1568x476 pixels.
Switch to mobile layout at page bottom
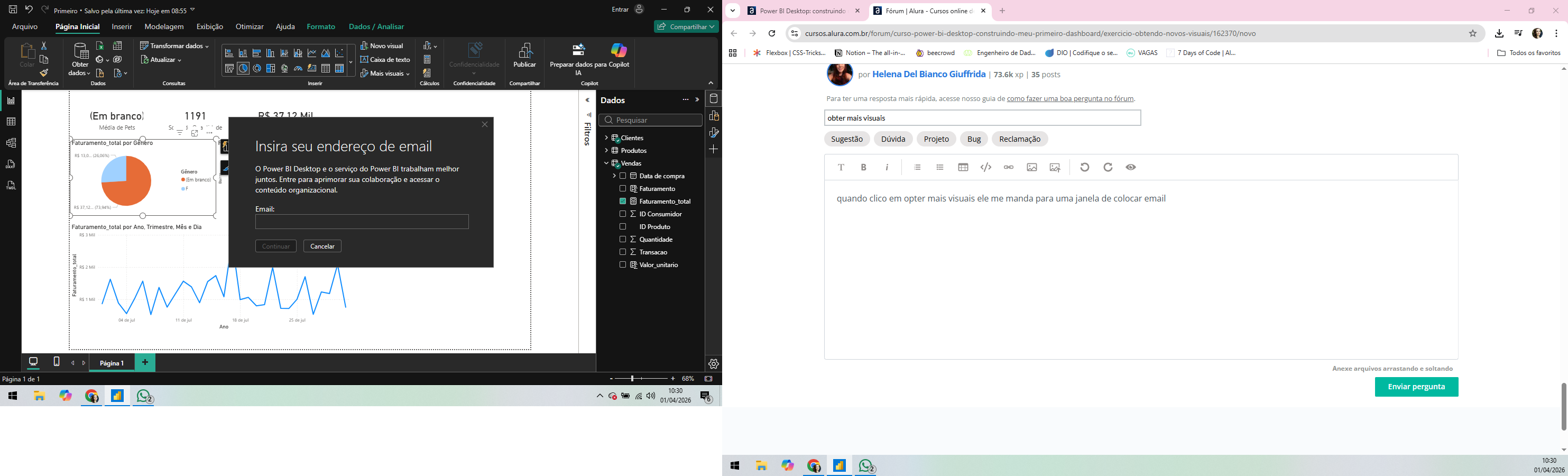[57, 362]
